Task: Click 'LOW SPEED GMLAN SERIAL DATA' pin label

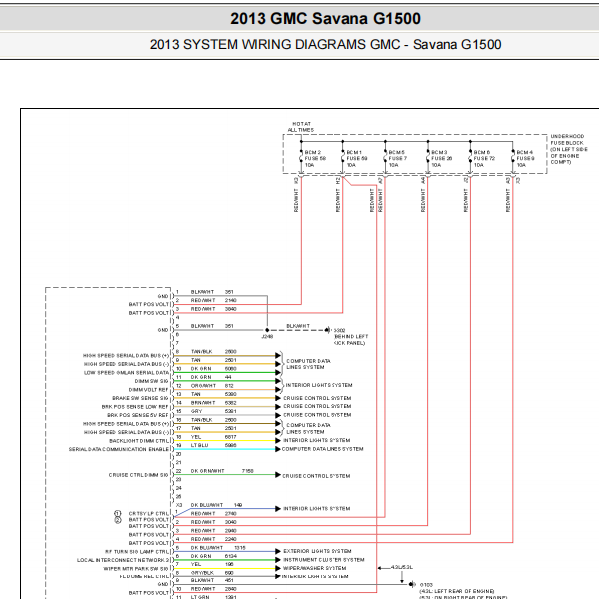Action: [x=126, y=372]
